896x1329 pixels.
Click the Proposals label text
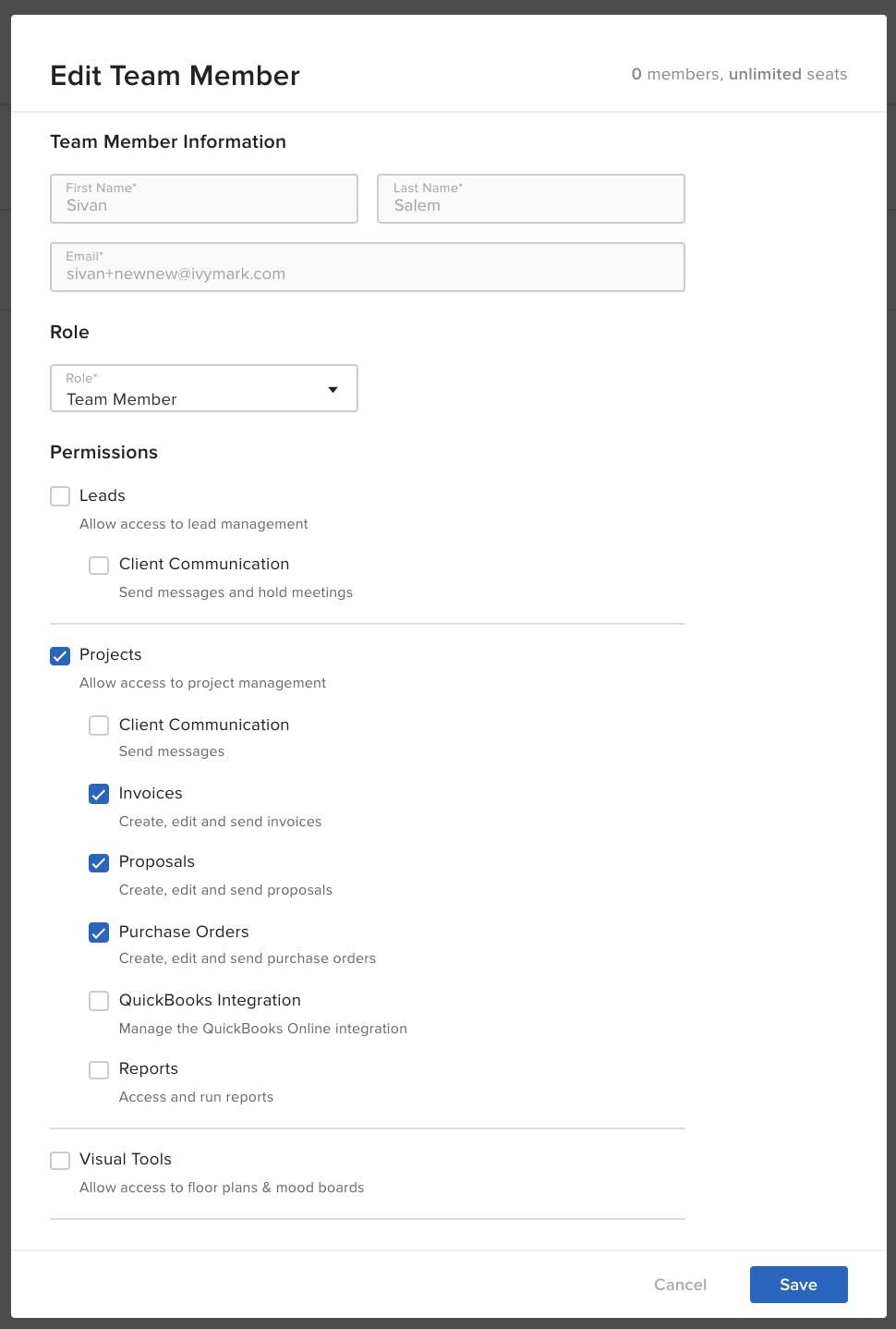157,861
